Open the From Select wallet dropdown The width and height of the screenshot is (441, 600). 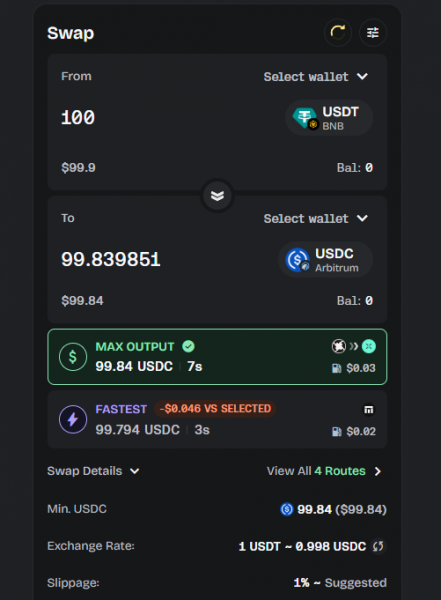click(x=316, y=77)
